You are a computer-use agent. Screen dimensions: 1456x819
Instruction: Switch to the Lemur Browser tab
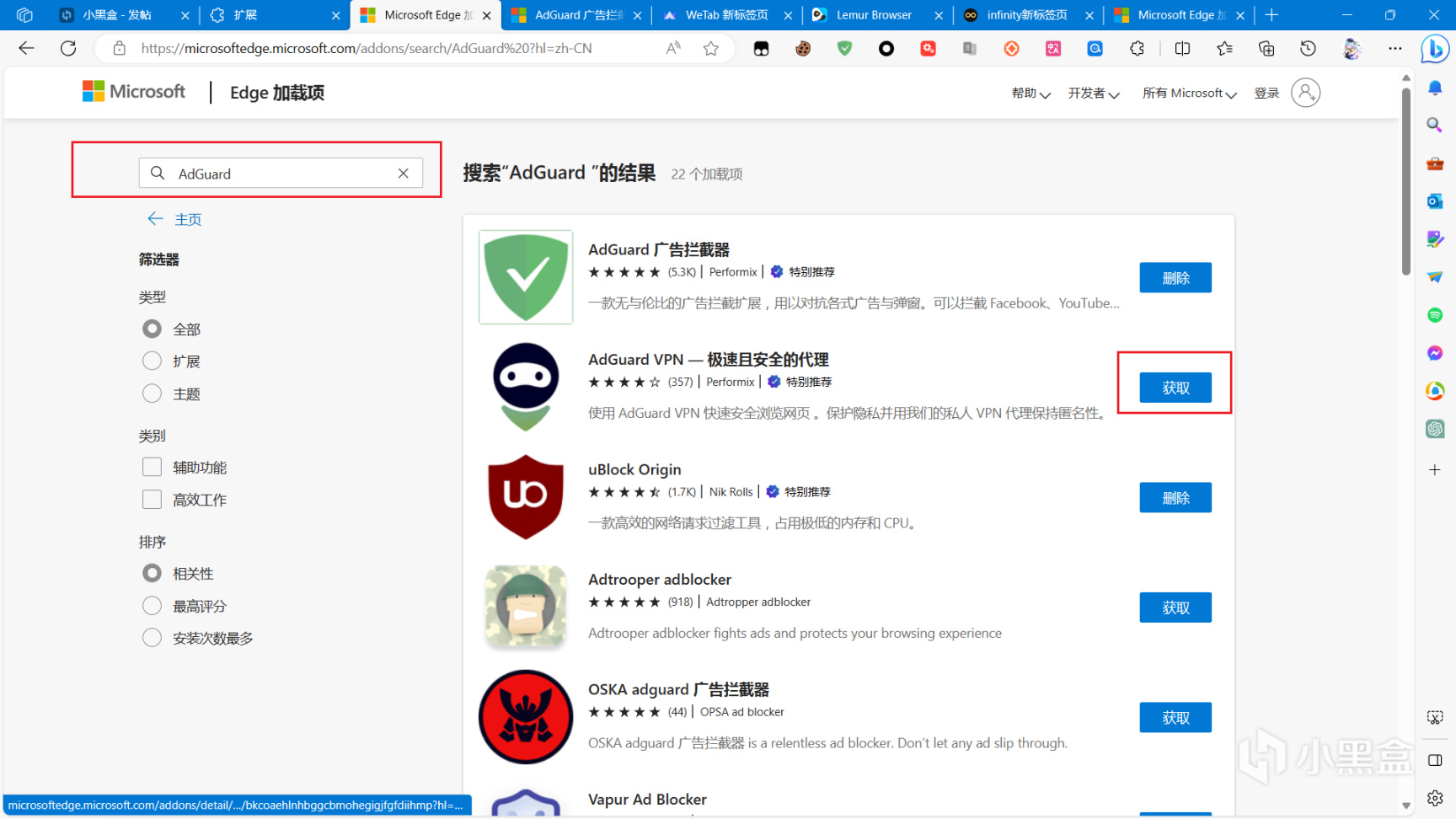[x=876, y=15]
